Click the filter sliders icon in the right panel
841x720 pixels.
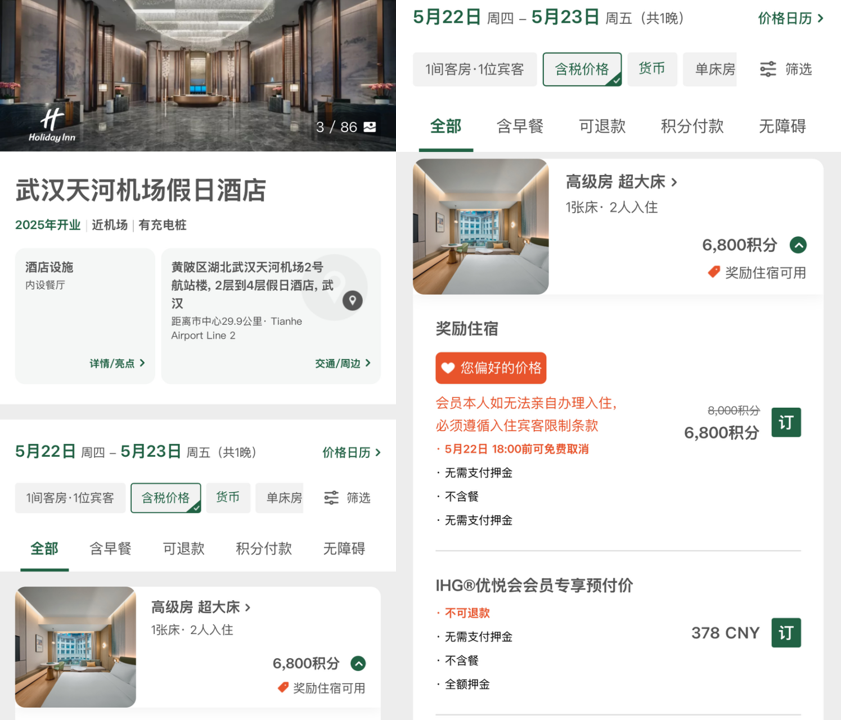pyautogui.click(x=768, y=69)
